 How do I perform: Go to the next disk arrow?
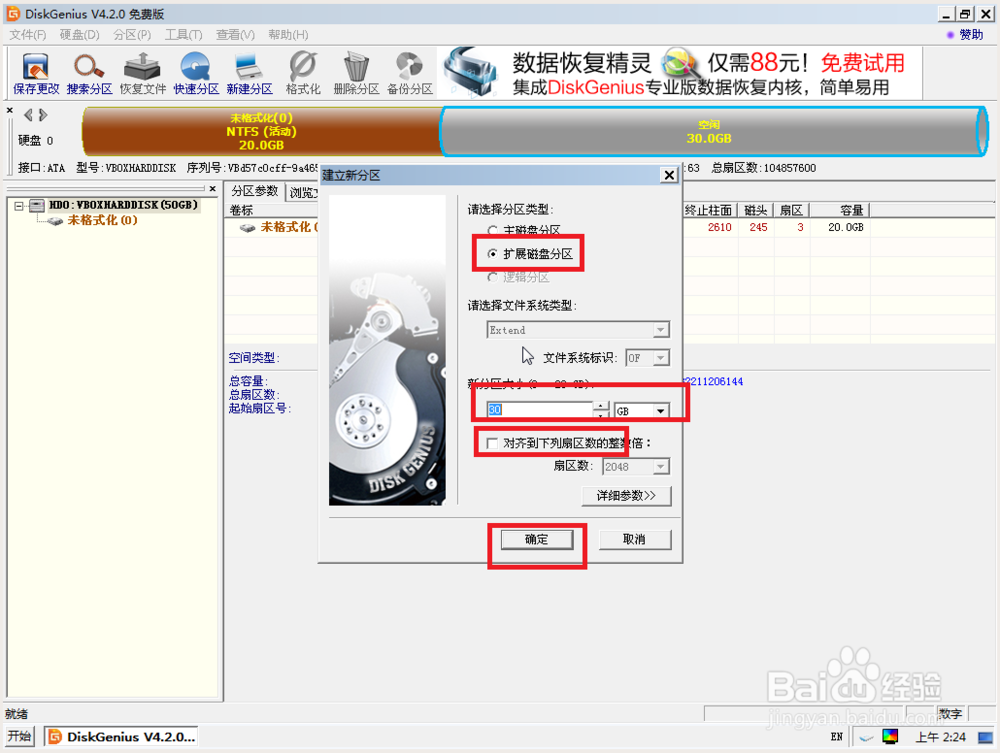tap(43, 115)
